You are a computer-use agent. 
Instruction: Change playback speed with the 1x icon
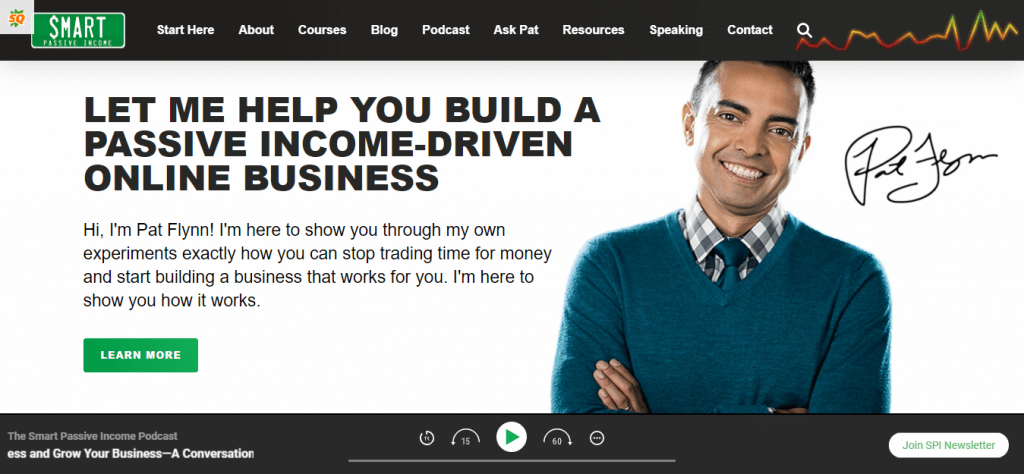tap(426, 439)
